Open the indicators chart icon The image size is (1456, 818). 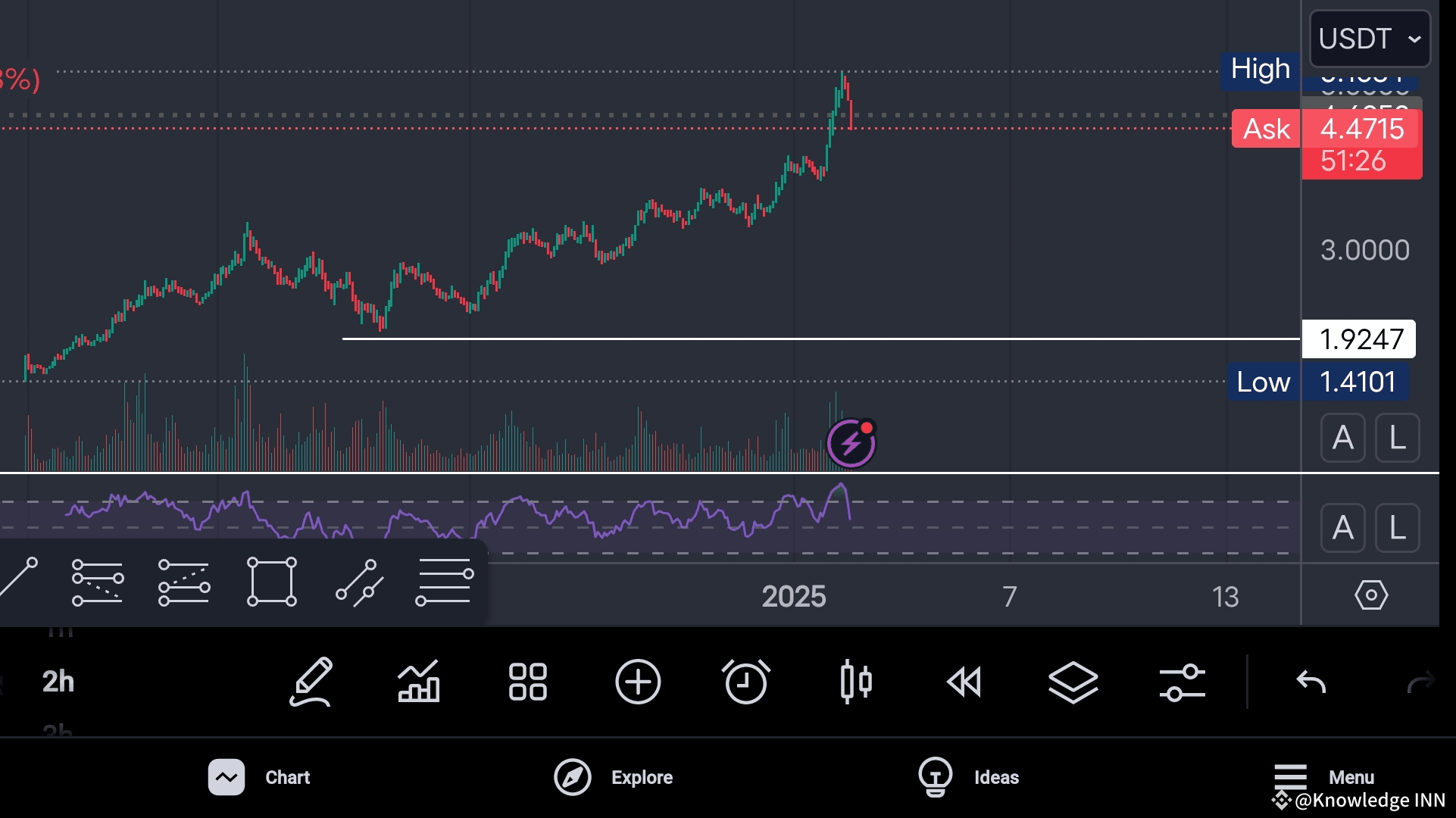419,682
